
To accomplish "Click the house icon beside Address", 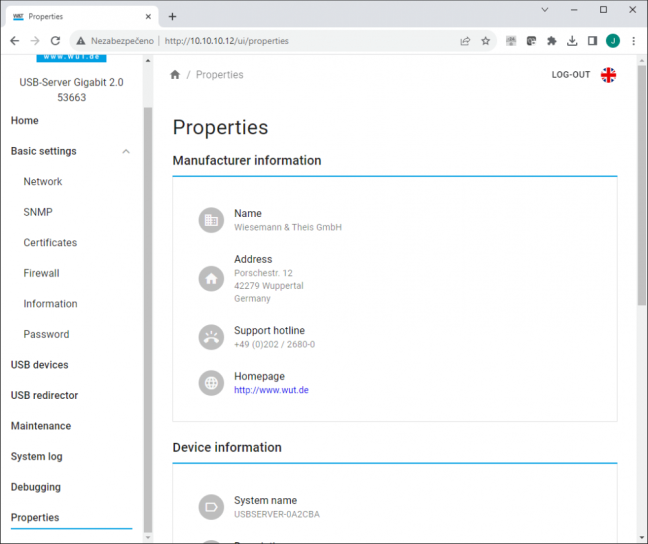I will (x=211, y=279).
